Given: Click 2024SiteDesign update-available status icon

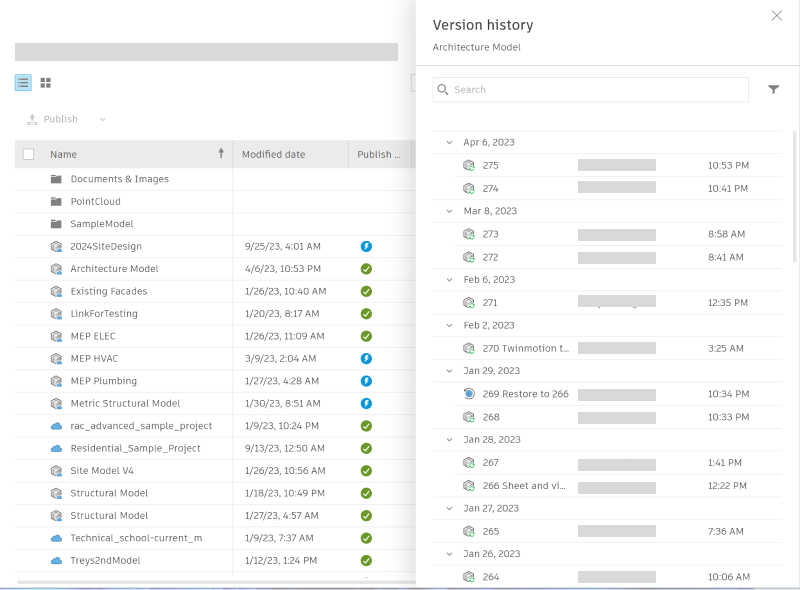Looking at the screenshot, I should [366, 247].
